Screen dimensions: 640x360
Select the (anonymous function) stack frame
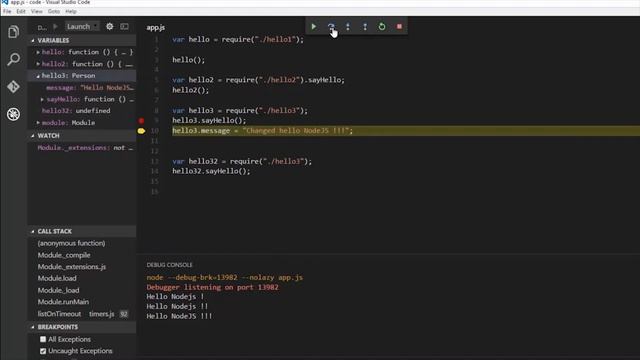pos(82,243)
